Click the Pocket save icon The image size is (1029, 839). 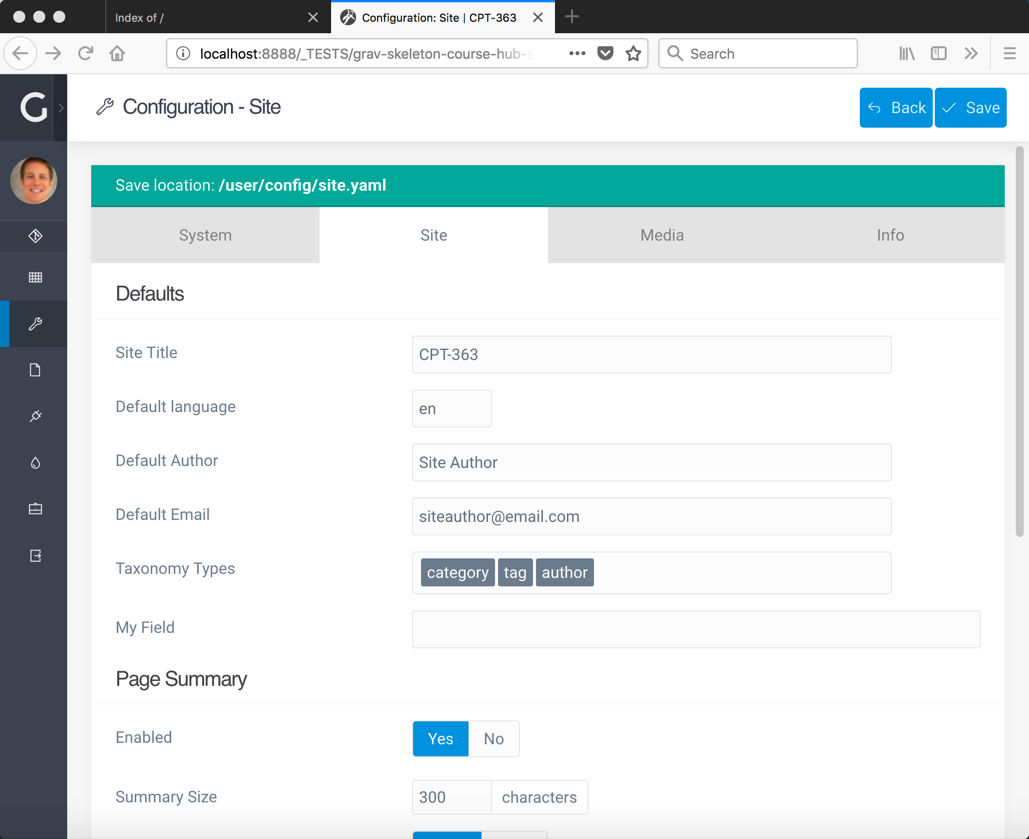(x=605, y=53)
